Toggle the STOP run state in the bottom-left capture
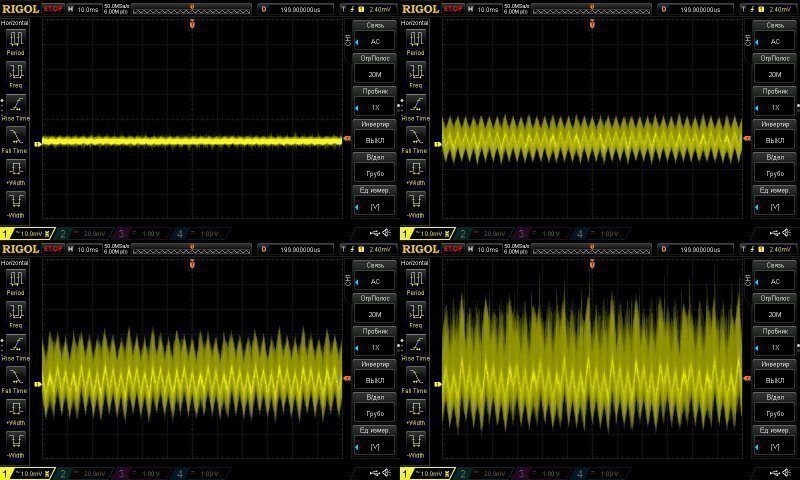 [53, 249]
